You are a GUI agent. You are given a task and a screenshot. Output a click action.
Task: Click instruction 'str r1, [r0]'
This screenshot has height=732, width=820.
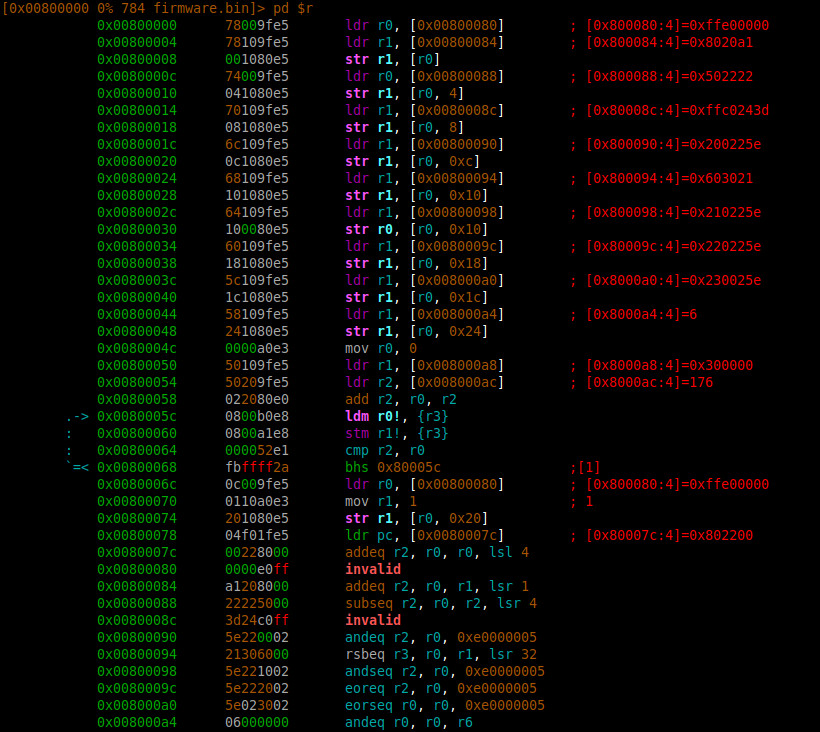(393, 60)
